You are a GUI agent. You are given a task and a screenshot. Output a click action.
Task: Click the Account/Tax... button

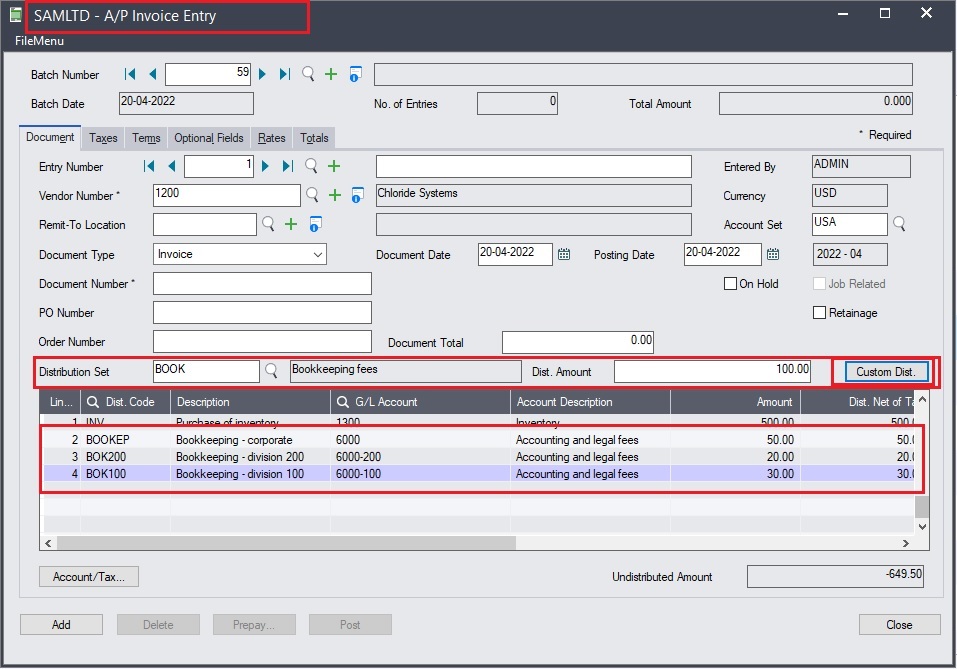pos(88,577)
